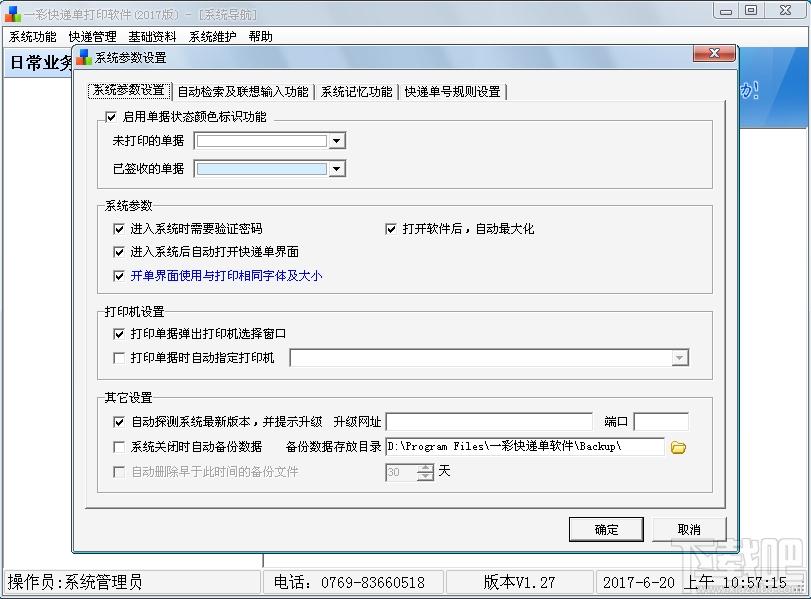Toggle 自动探测系统最新版本 checkbox
This screenshot has height=599, width=811.
click(119, 422)
